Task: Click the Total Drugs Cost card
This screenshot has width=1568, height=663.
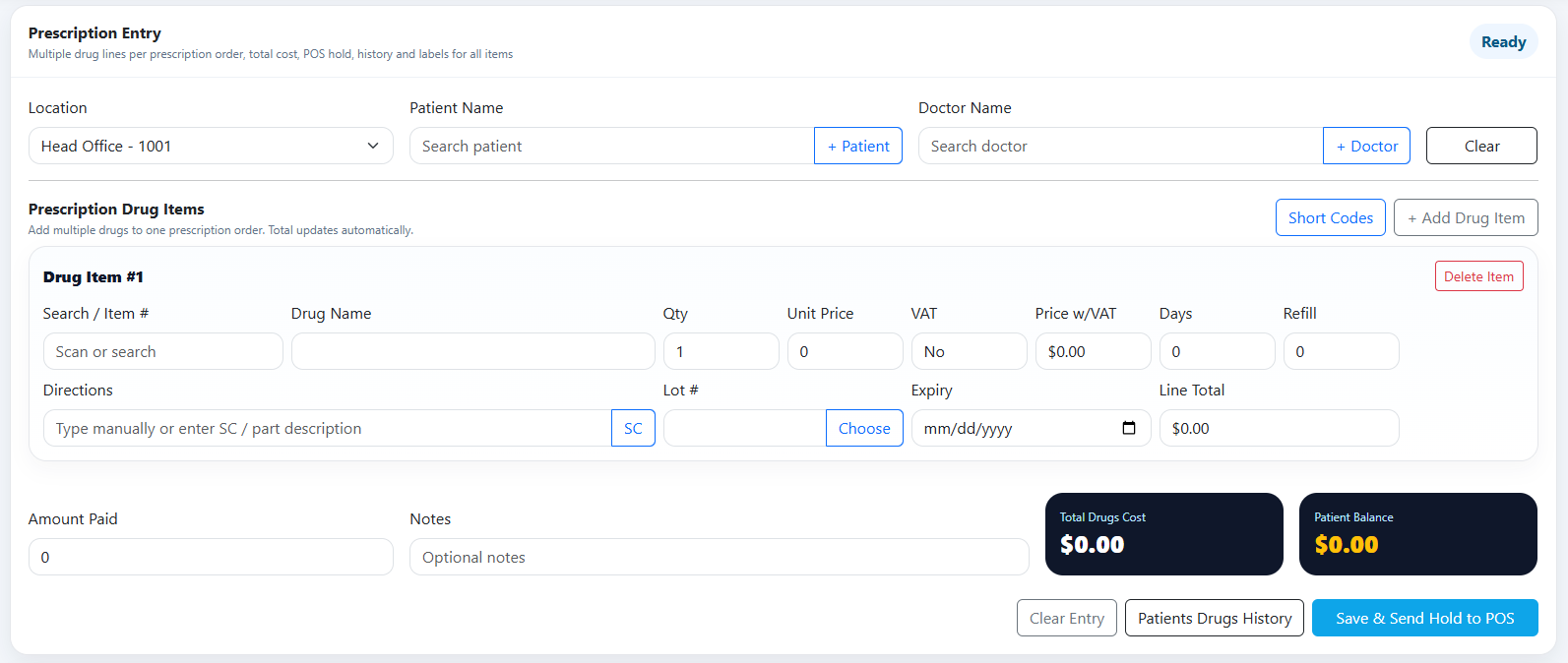Action: tap(1164, 534)
